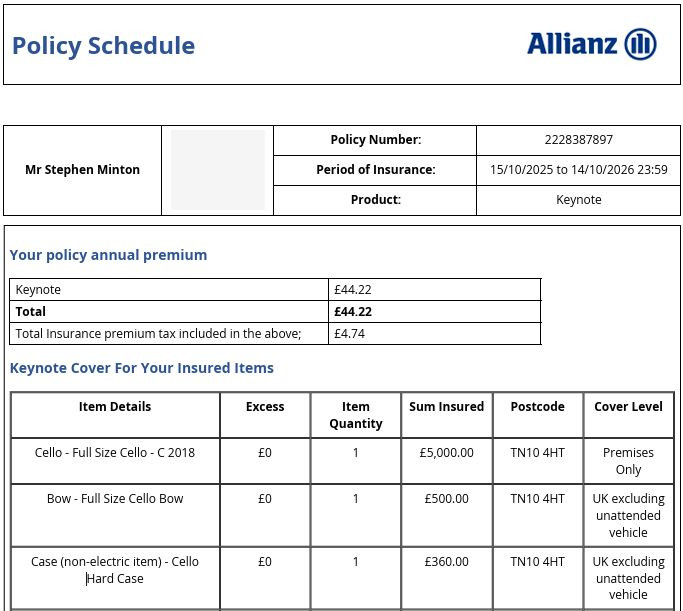683x611 pixels.
Task: Click the Policy Schedule heading
Action: click(x=103, y=46)
